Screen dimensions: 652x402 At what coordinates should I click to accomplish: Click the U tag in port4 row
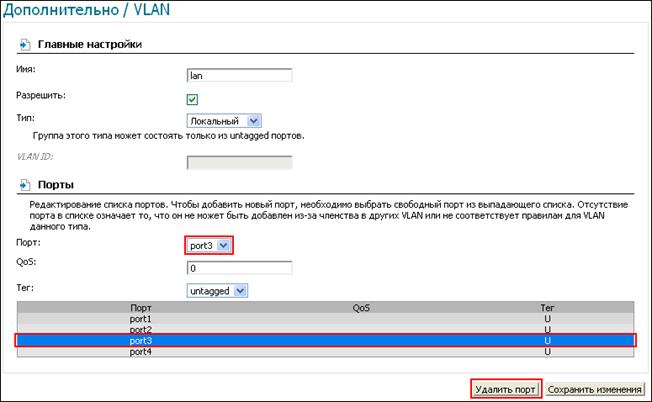coord(547,352)
